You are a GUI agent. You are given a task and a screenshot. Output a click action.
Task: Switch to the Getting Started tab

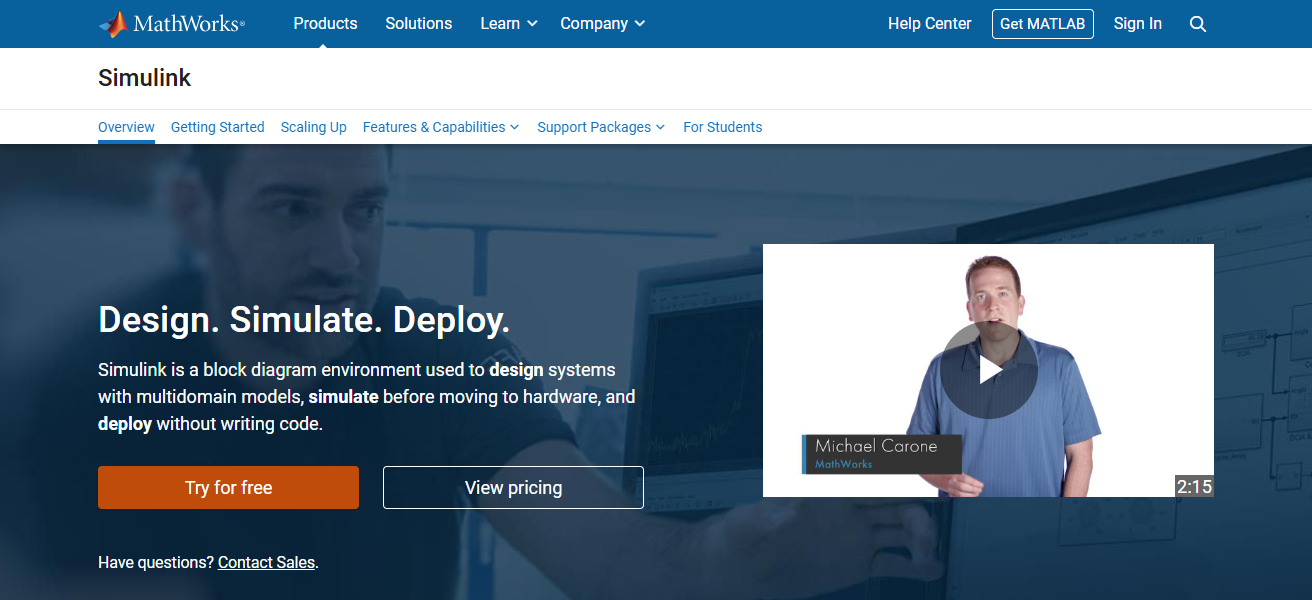coord(217,127)
